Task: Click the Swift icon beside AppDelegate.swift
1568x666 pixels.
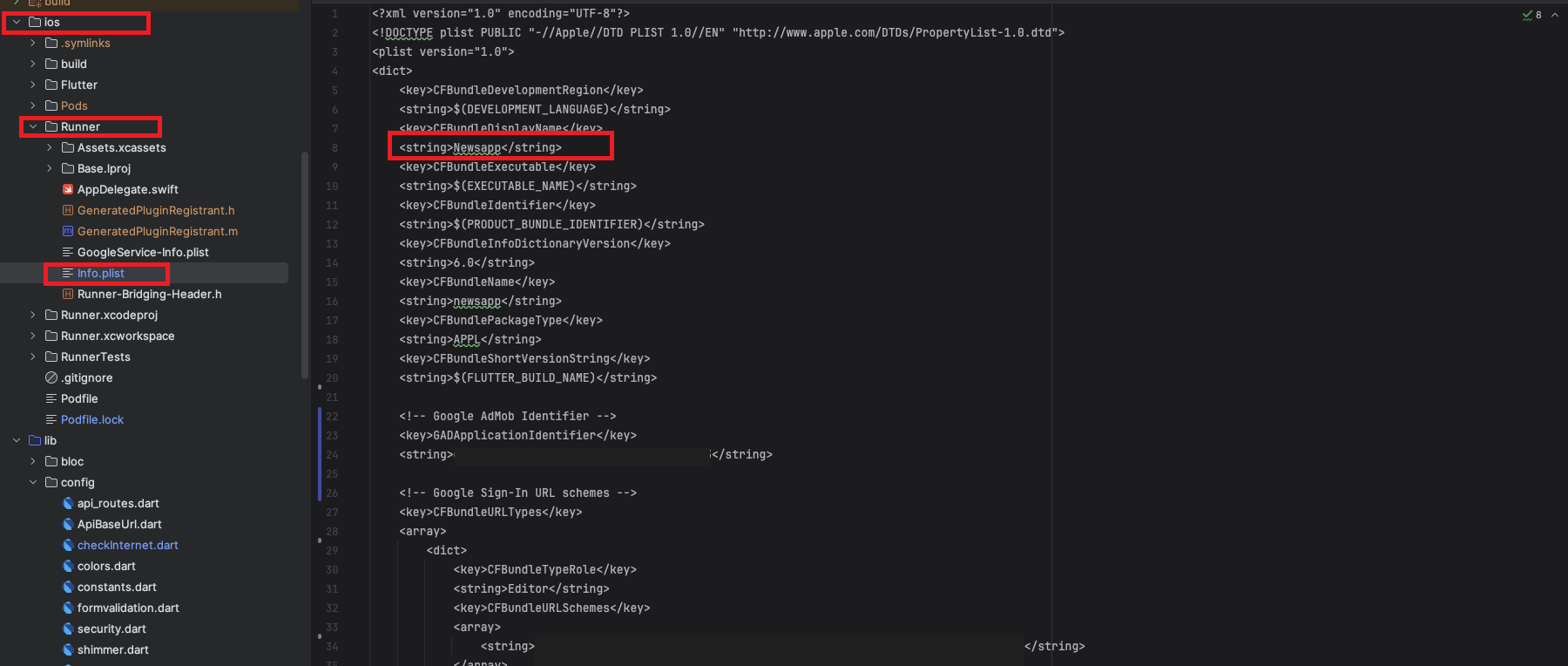Action: point(68,189)
